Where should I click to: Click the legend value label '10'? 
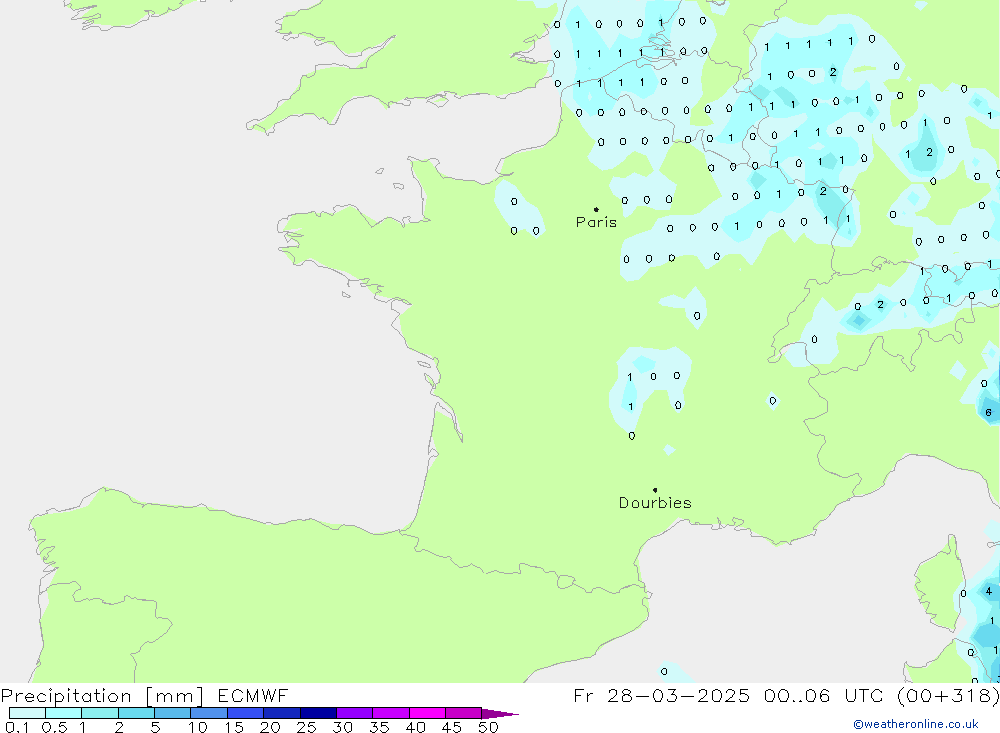click(197, 727)
